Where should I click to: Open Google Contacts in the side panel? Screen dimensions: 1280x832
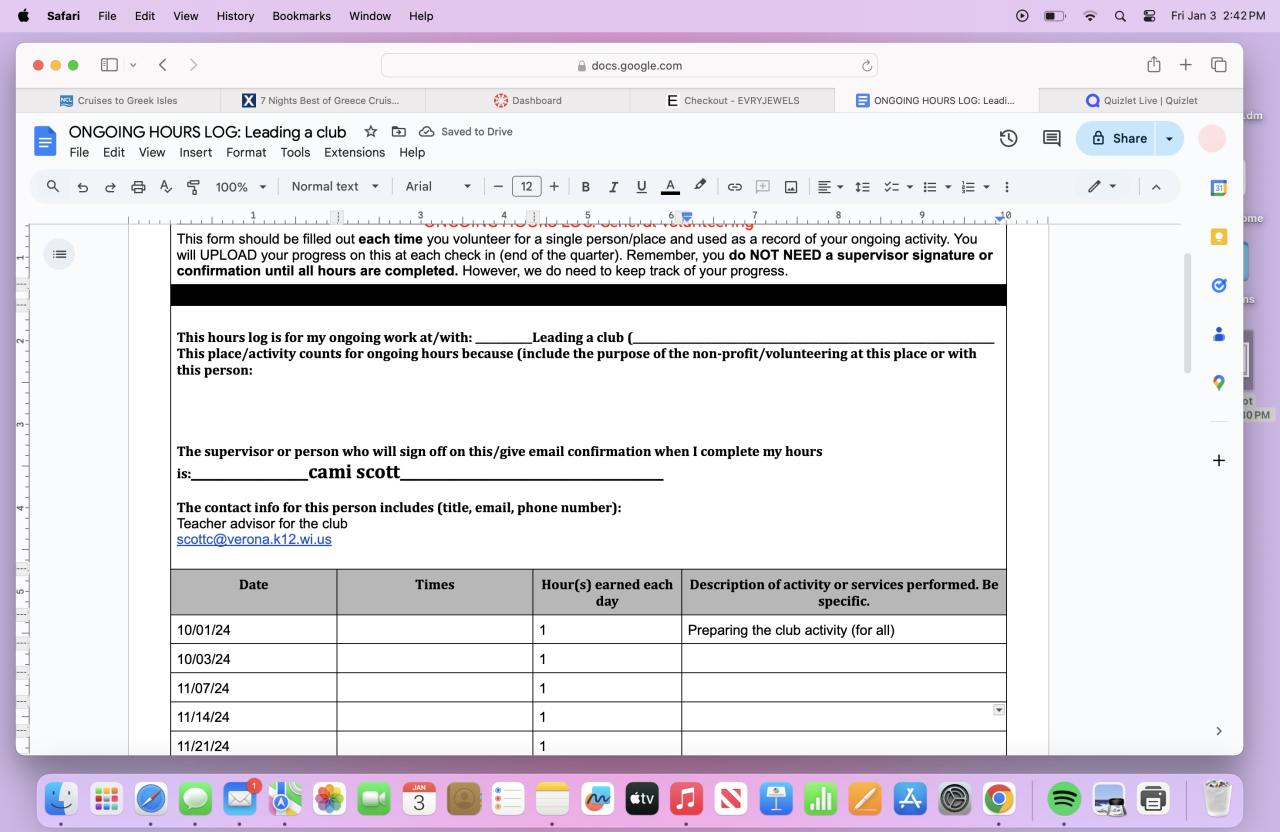(x=1218, y=334)
